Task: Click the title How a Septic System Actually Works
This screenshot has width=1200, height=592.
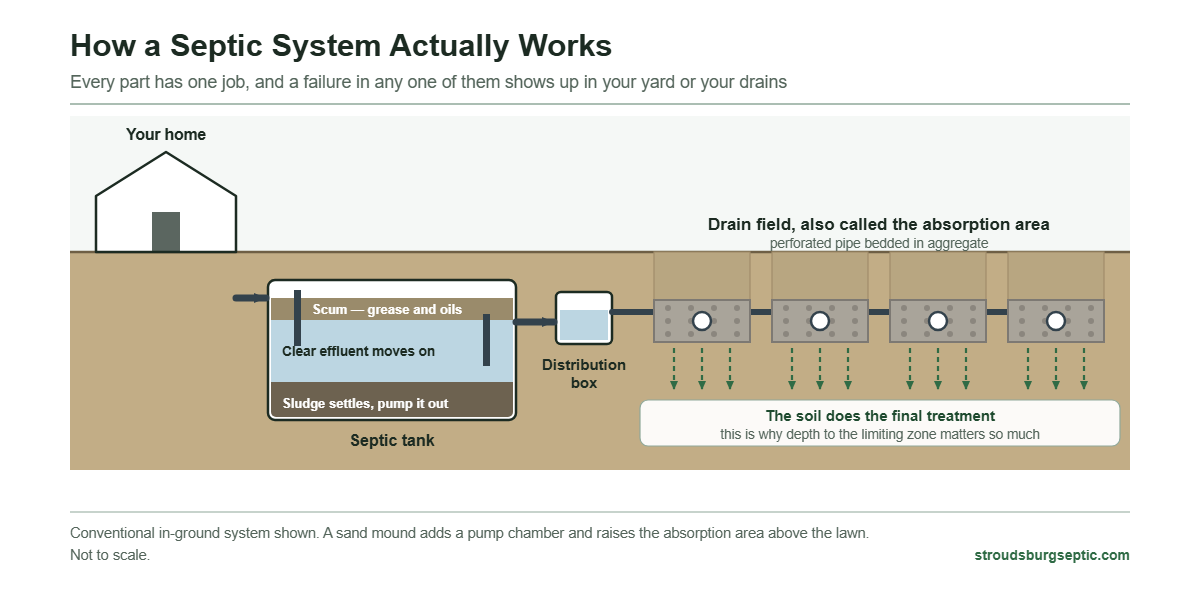Action: 341,45
